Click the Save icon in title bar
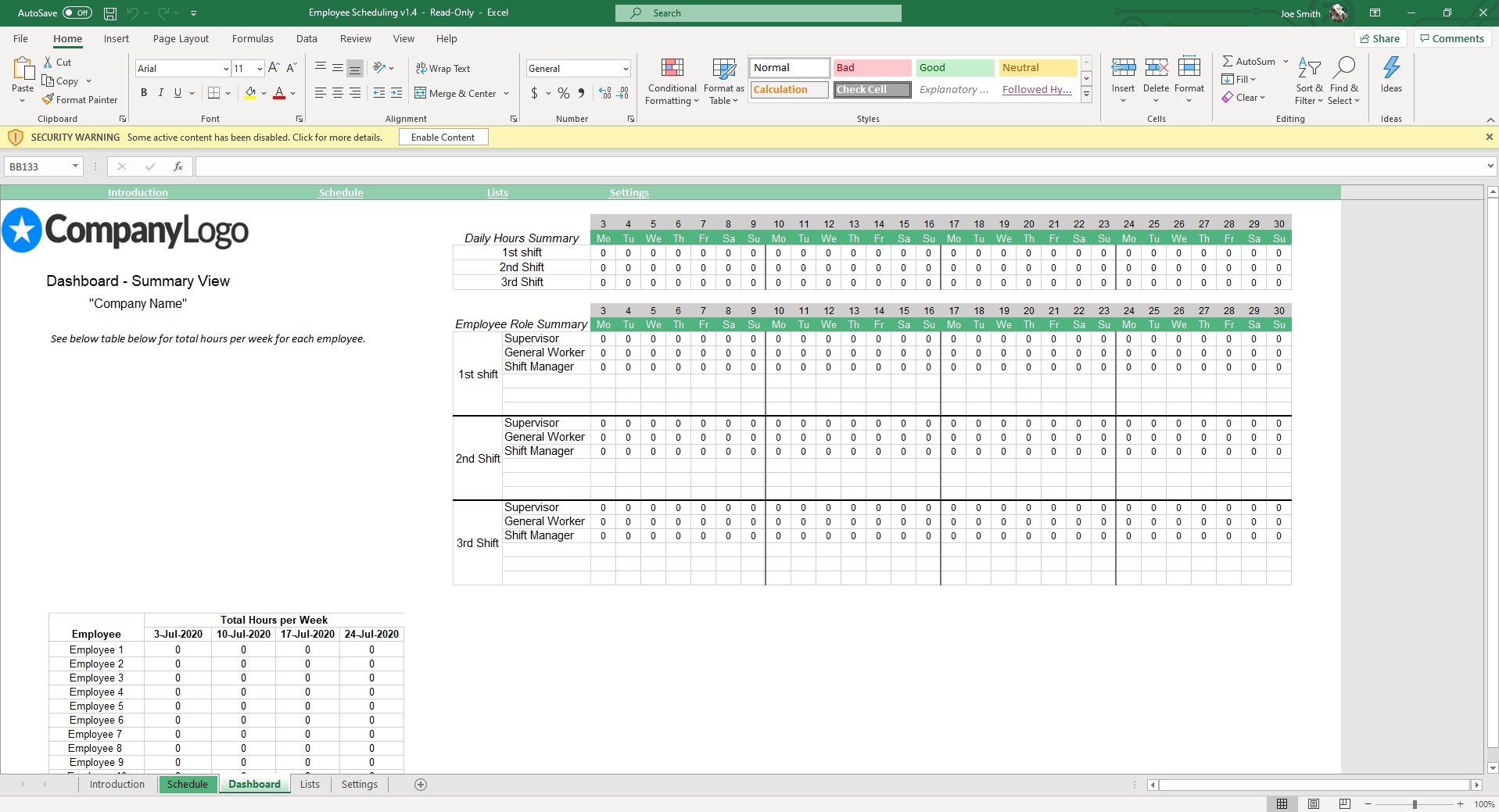 [x=110, y=13]
